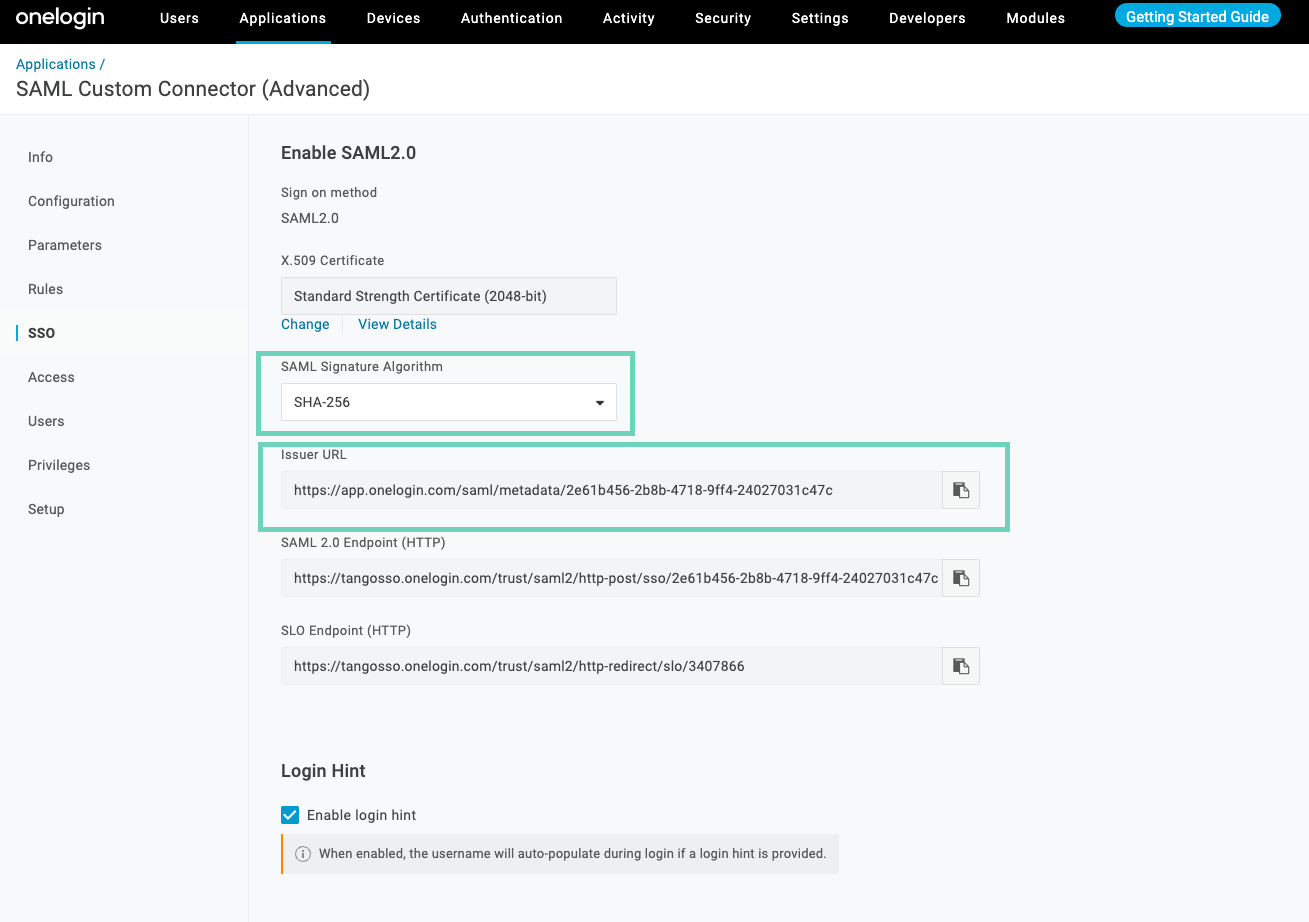
Task: Go to the Access sidebar tab
Action: 51,377
